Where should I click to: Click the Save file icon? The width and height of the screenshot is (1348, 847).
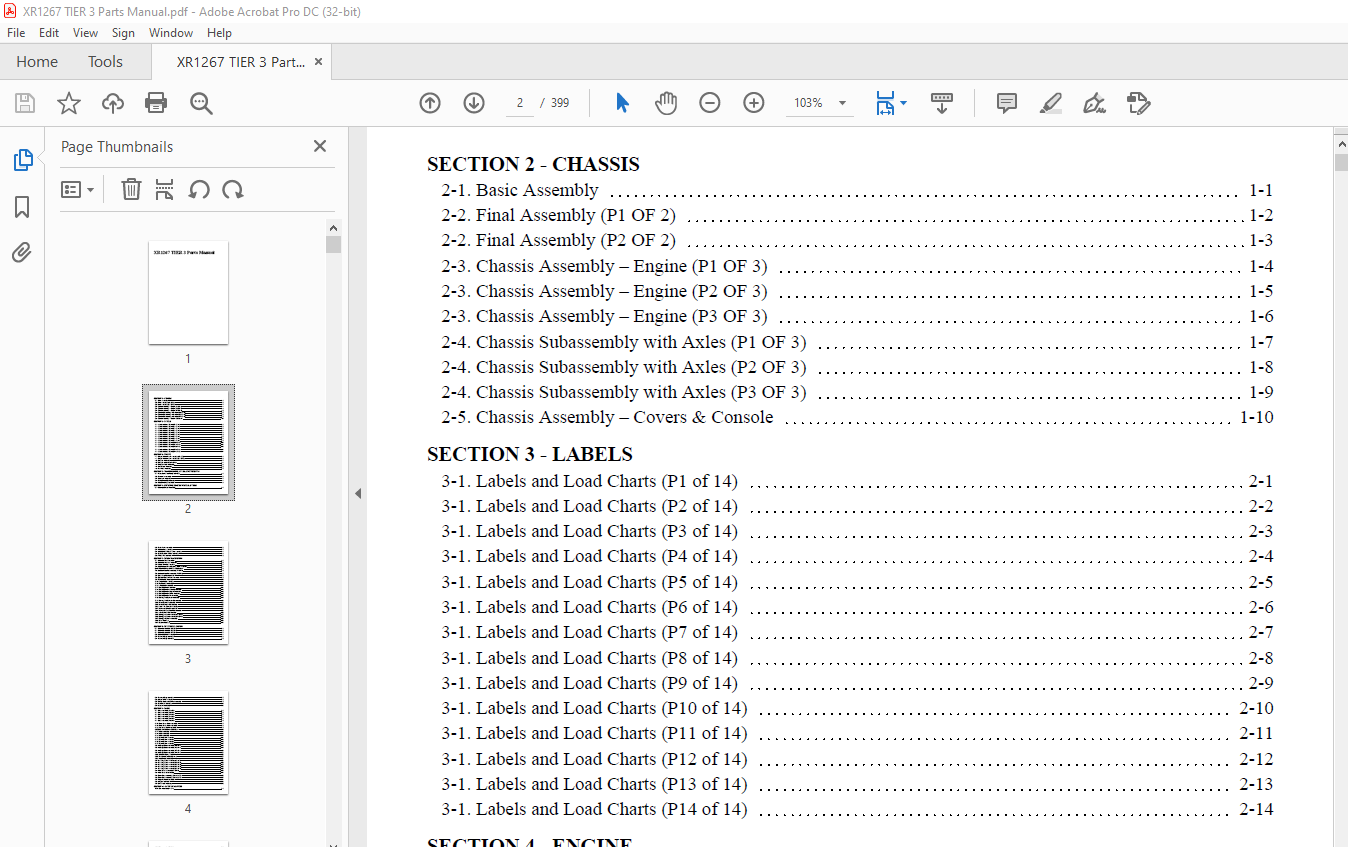point(25,103)
